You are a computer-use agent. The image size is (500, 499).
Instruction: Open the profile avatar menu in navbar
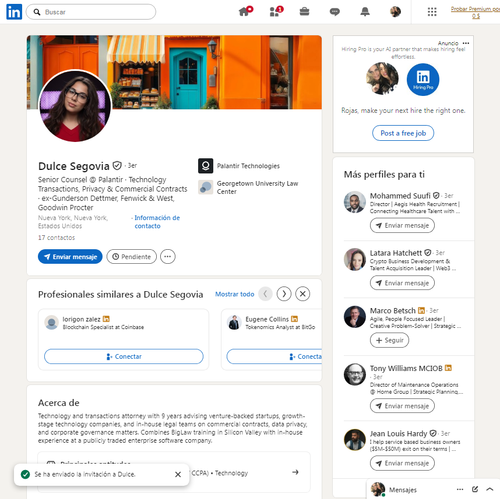click(395, 12)
